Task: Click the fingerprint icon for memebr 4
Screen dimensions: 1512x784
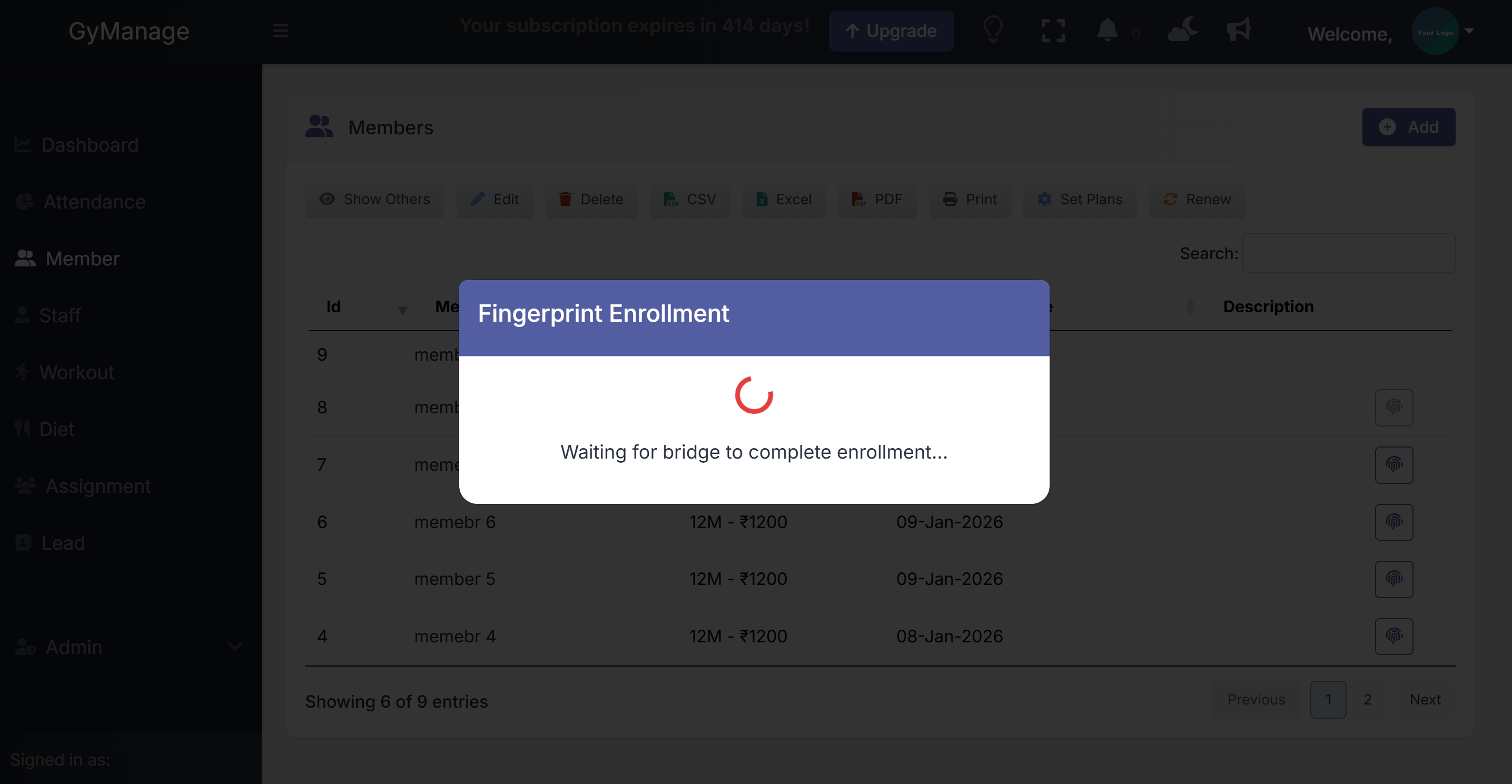Action: [x=1395, y=636]
